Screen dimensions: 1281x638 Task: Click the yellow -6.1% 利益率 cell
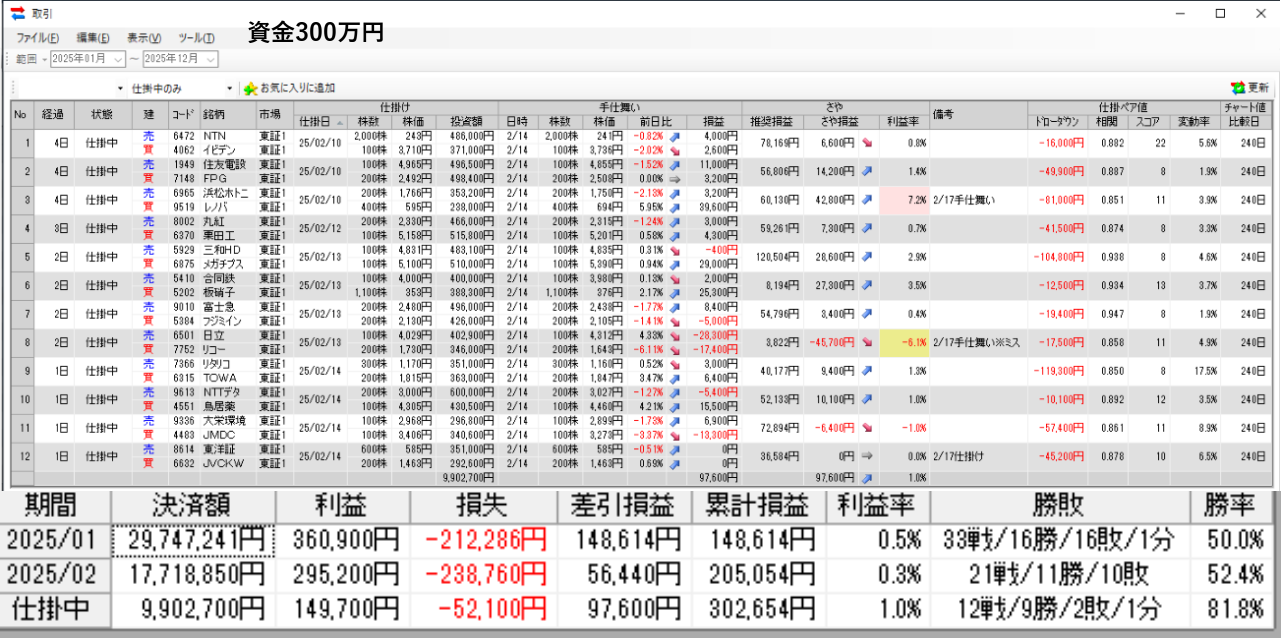tap(905, 341)
